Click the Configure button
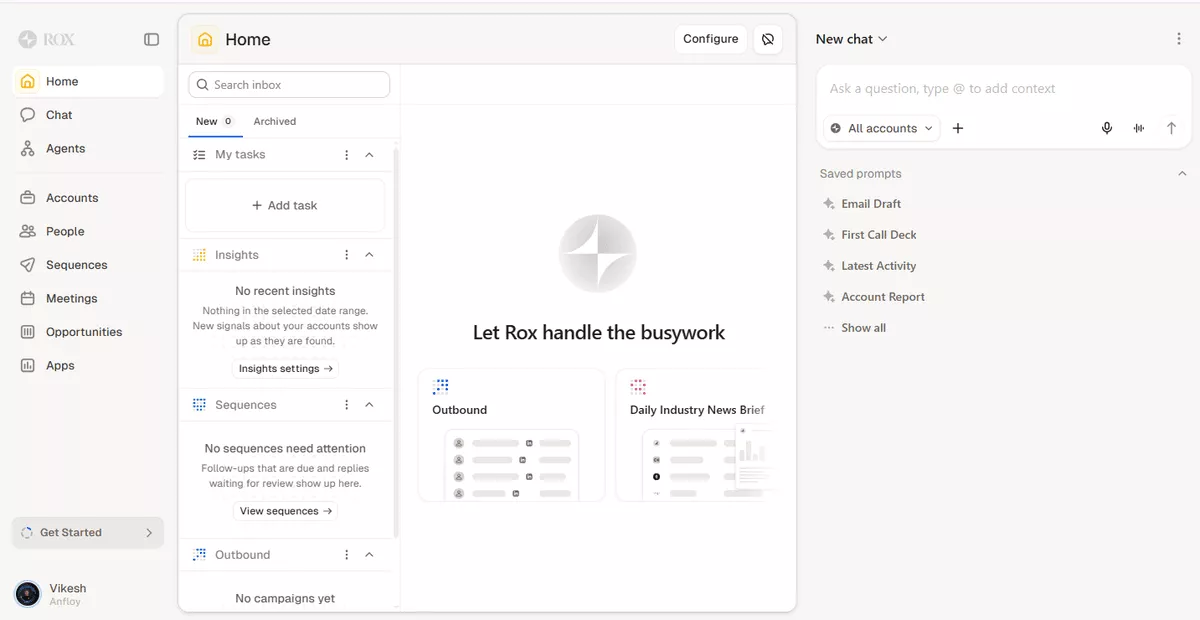 [x=711, y=39]
